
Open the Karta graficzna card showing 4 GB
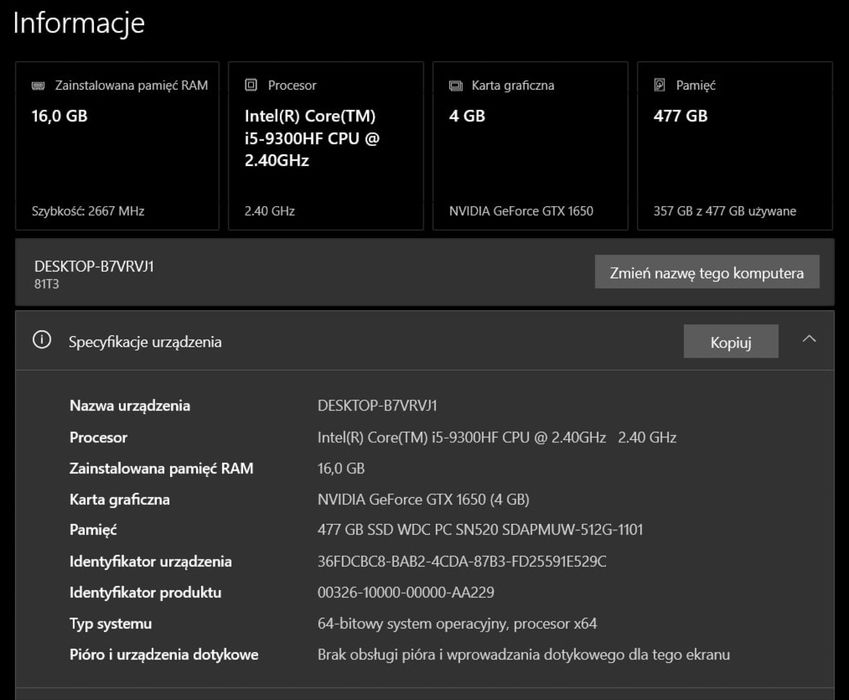pyautogui.click(x=531, y=146)
